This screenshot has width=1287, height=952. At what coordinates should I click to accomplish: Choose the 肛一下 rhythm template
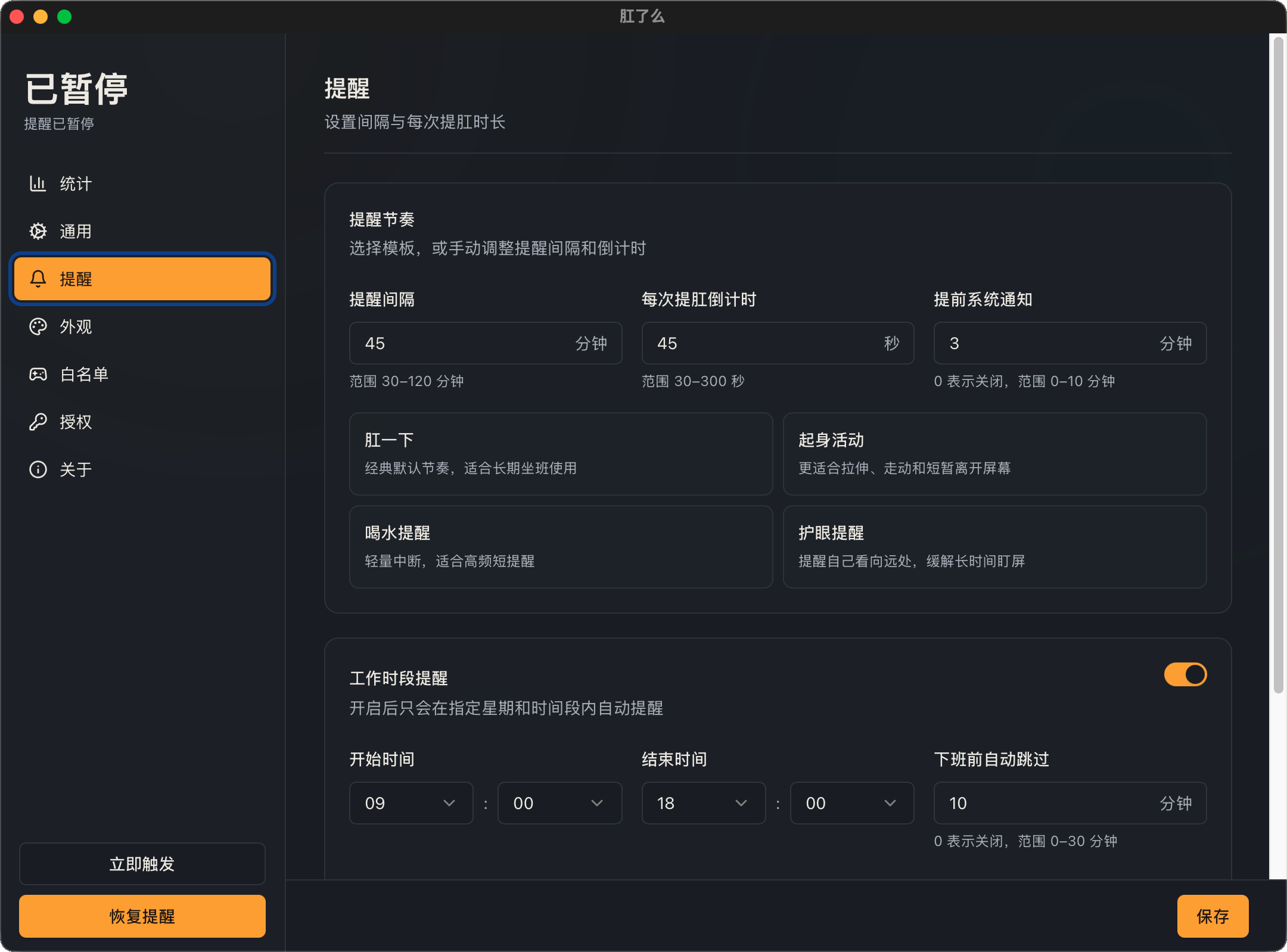(561, 454)
